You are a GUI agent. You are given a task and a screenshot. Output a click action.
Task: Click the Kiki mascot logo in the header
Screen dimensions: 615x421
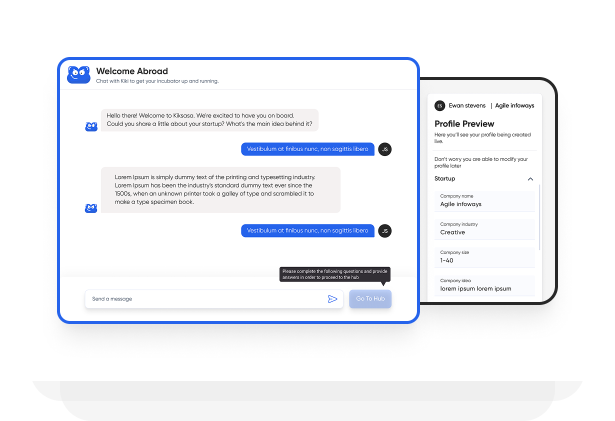click(79, 74)
